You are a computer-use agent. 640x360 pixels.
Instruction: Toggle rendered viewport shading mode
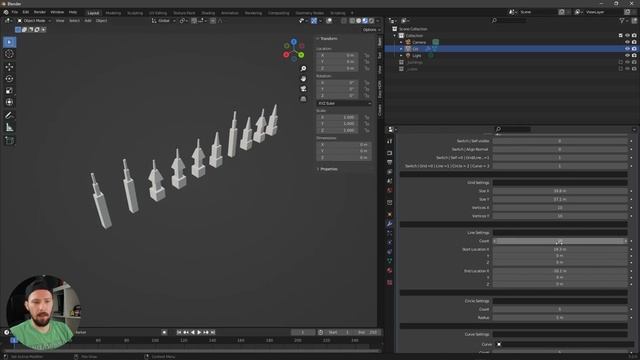[x=371, y=21]
